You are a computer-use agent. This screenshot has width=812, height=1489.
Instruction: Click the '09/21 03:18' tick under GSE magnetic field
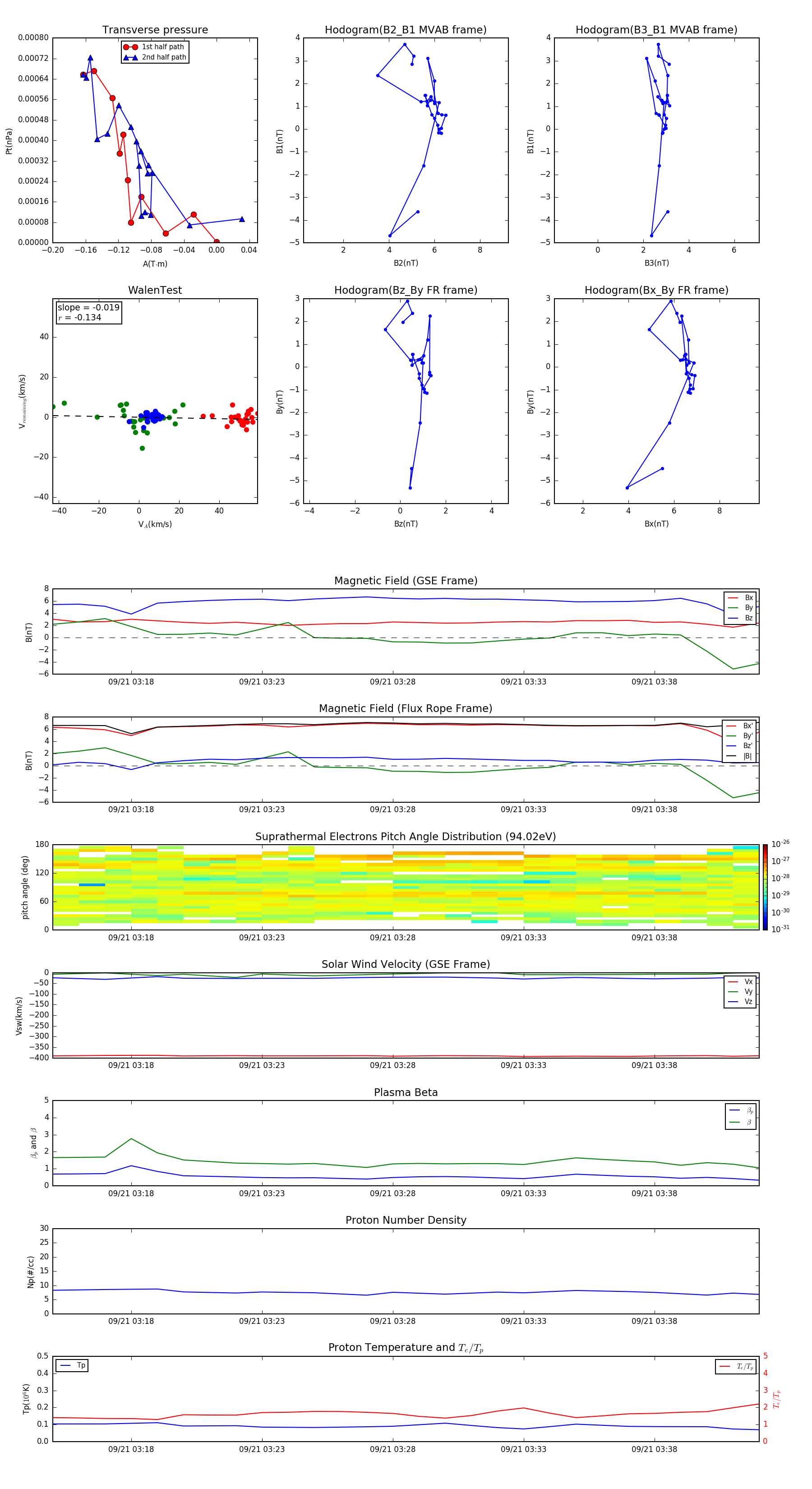click(x=131, y=681)
